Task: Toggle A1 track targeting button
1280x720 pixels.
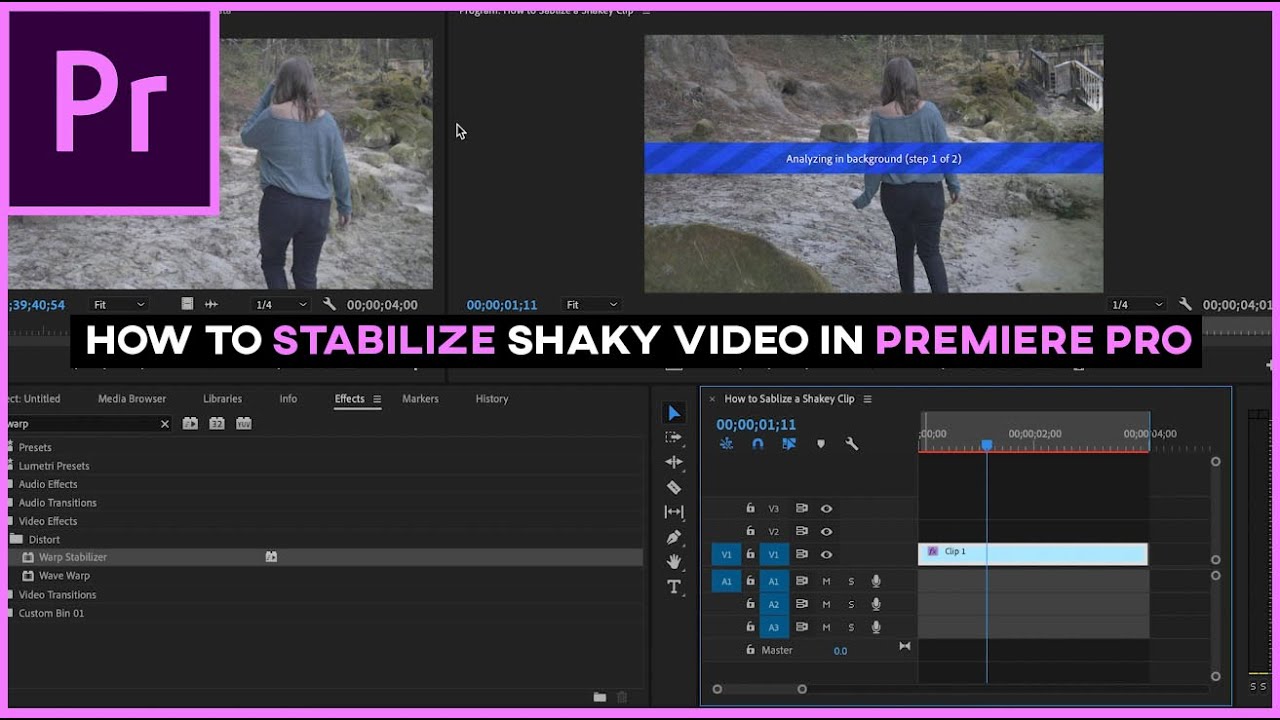Action: (773, 581)
